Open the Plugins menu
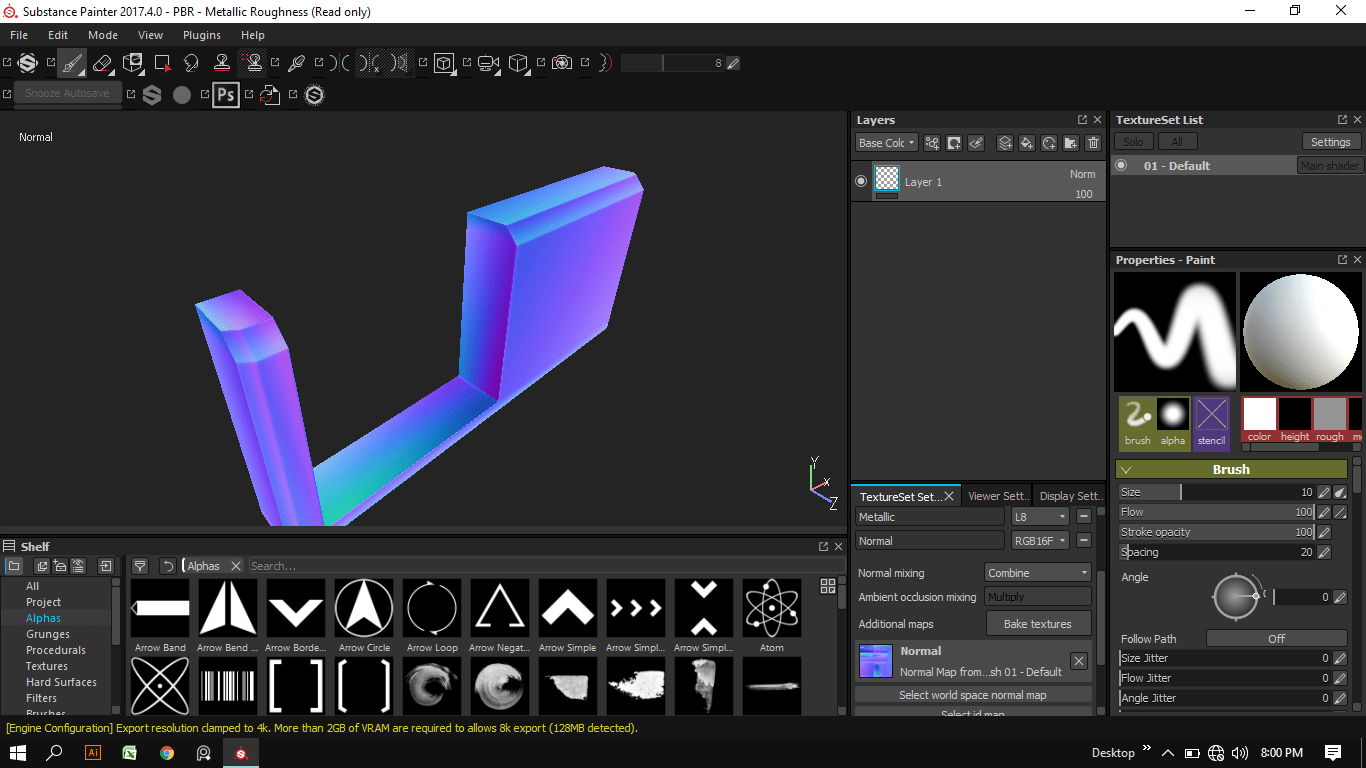1366x768 pixels. tap(201, 35)
